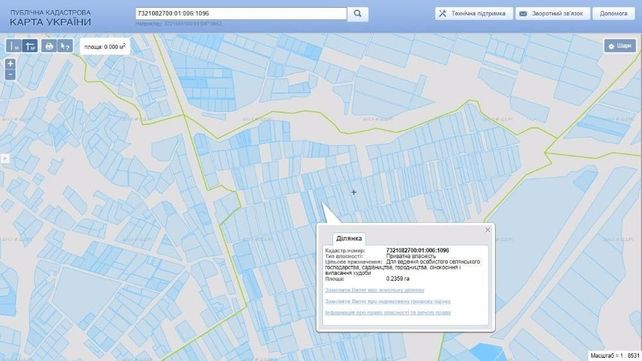Open ownership rights information link
The height and width of the screenshot is (361, 642).
click(x=388, y=313)
